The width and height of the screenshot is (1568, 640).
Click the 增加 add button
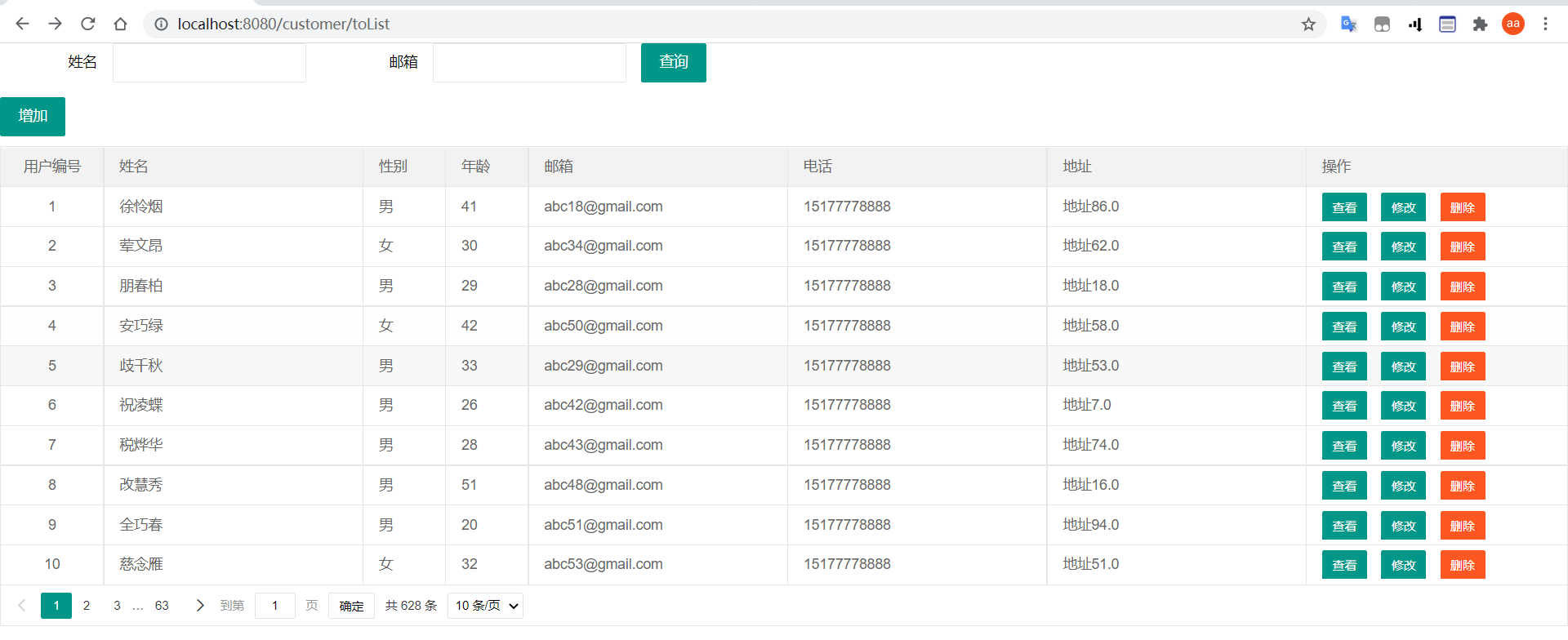click(33, 117)
